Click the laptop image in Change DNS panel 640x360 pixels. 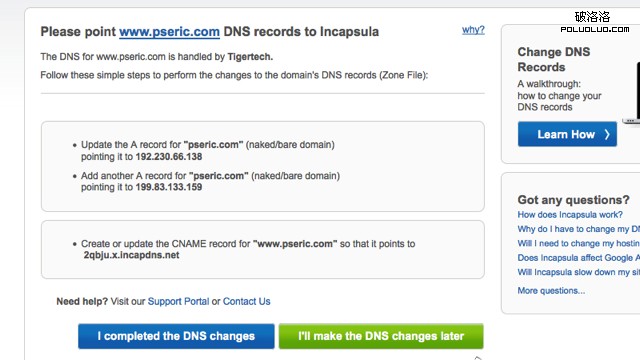click(632, 94)
